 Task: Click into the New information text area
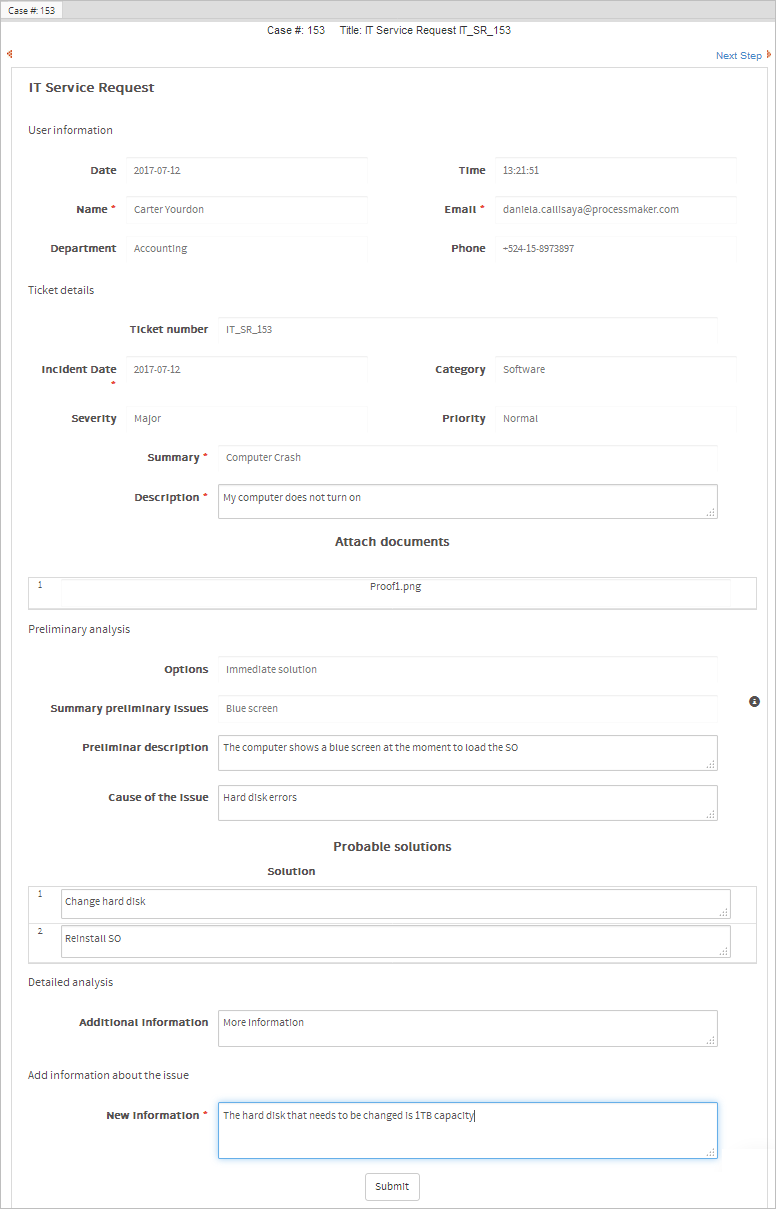coord(467,1130)
